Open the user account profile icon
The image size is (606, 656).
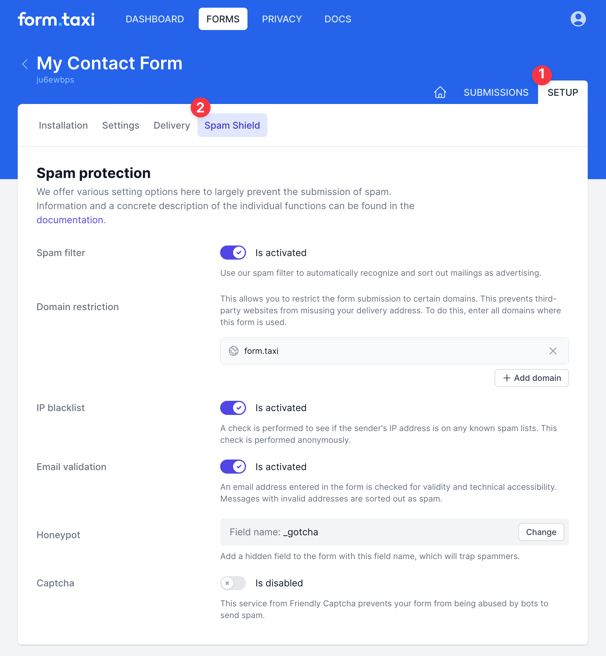578,19
